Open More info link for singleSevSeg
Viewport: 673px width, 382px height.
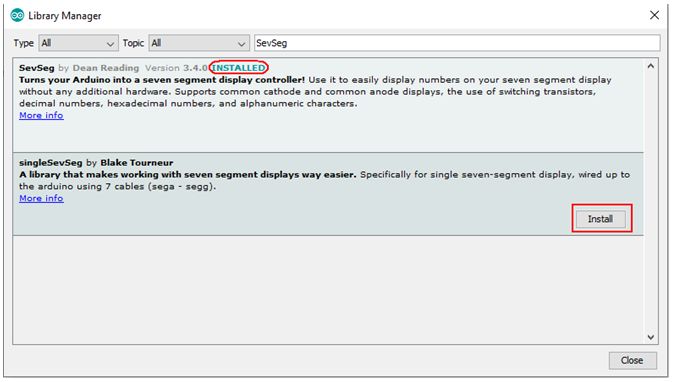click(41, 198)
